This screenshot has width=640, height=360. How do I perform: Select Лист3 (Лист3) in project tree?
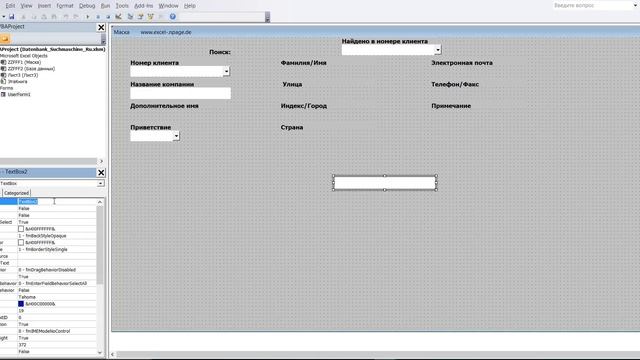click(x=23, y=75)
